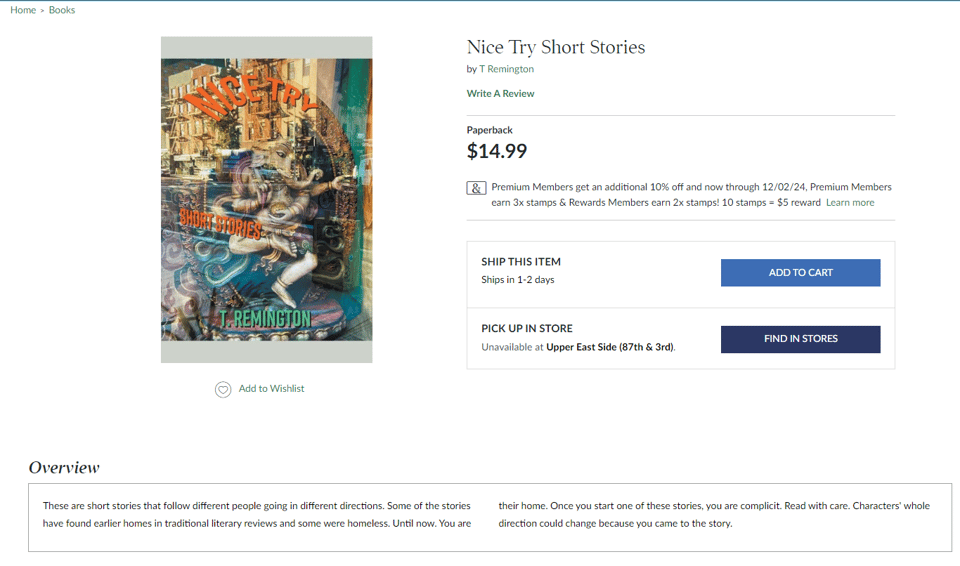960x566 pixels.
Task: Click the ampersand rewards badge icon
Action: [476, 188]
